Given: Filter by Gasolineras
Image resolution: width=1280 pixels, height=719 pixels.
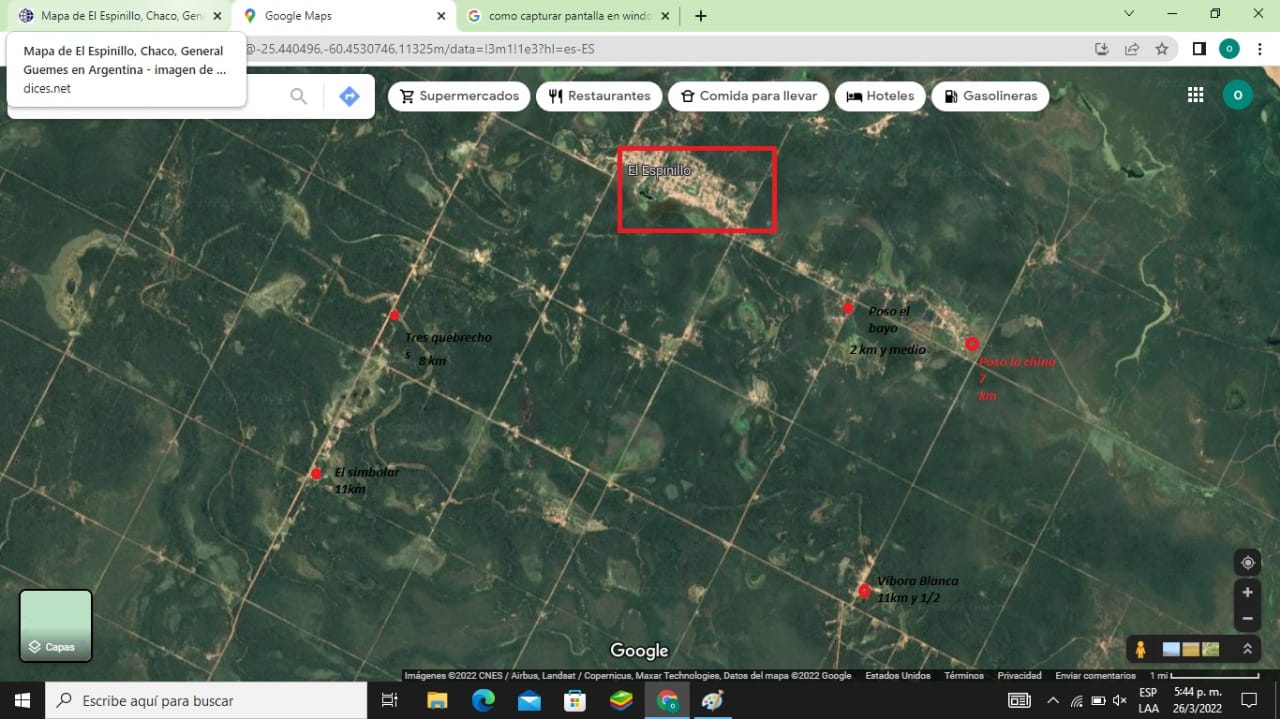Looking at the screenshot, I should (991, 96).
